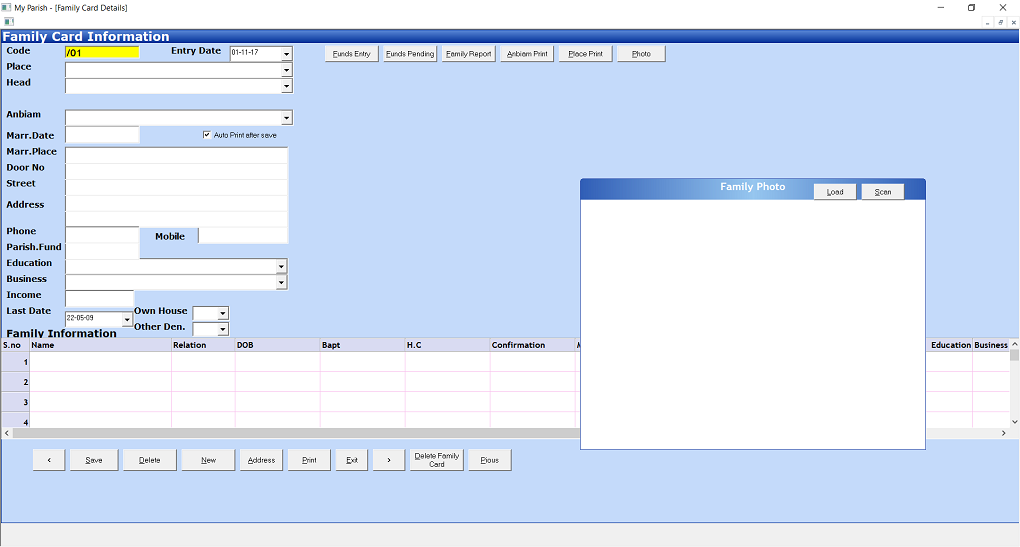Screen dimensions: 1020x547
Task: Click the scroll down arrow of family grid
Action: (1014, 422)
